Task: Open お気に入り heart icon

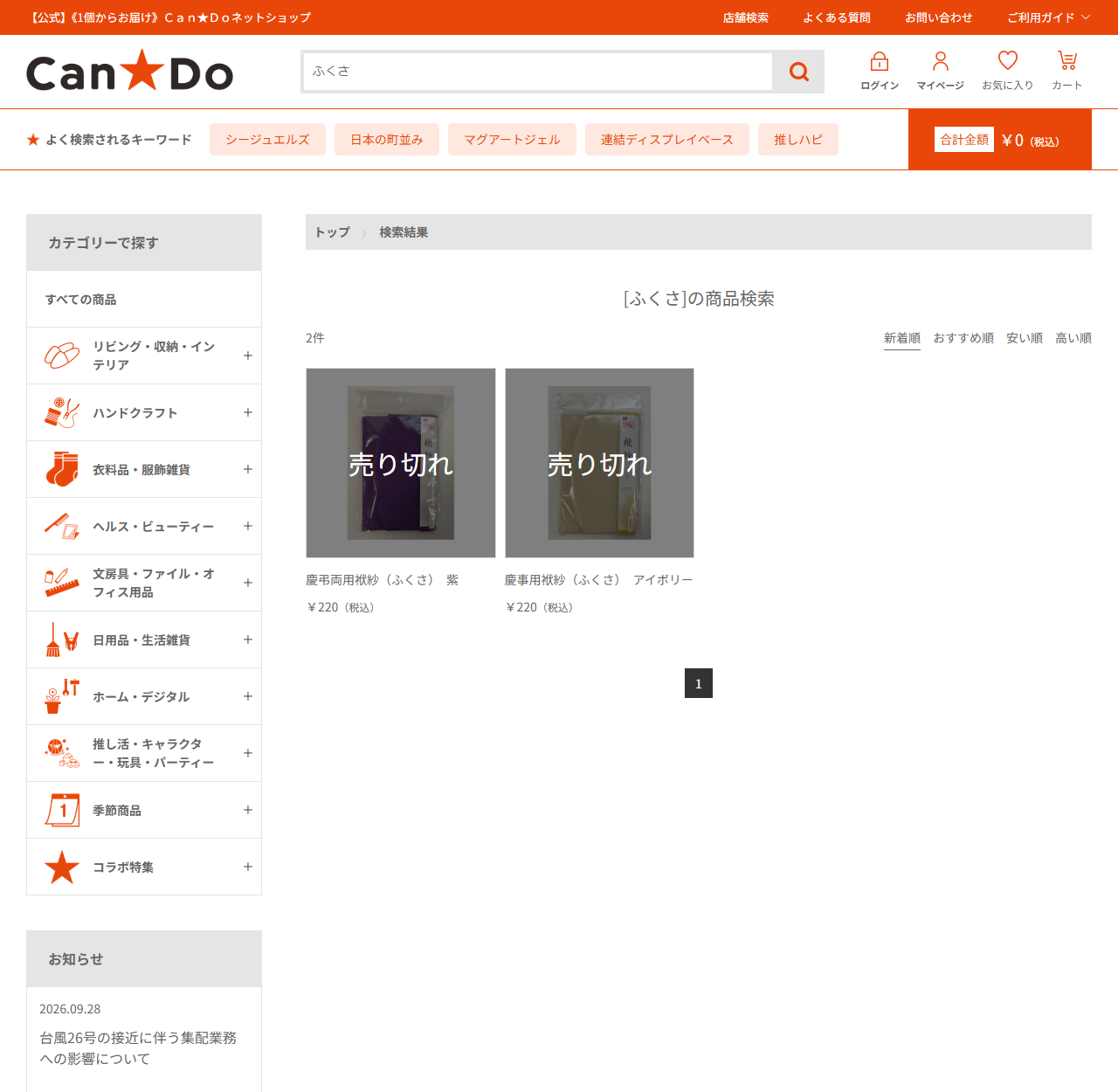Action: coord(1008,60)
